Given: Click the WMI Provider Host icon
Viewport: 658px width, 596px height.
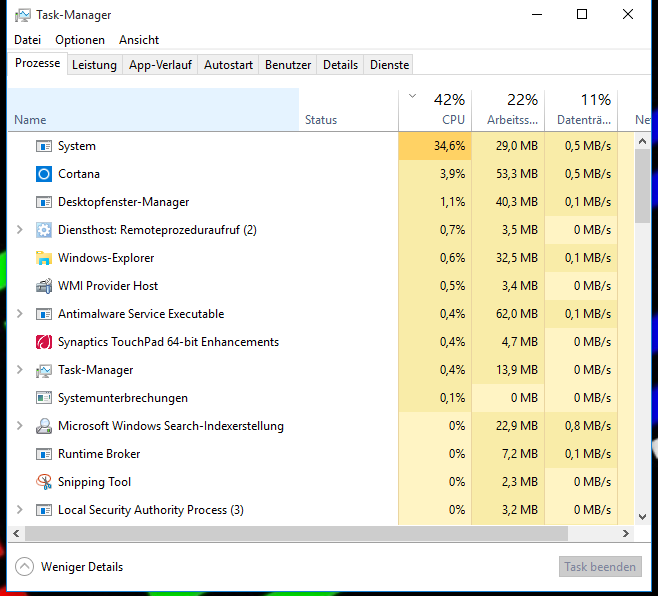Looking at the screenshot, I should click(x=44, y=286).
